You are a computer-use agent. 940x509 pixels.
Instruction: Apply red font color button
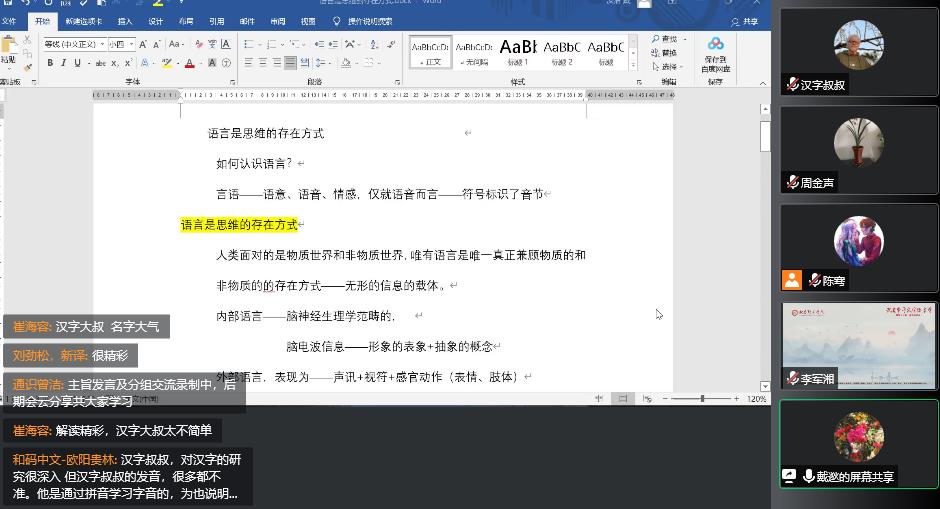(x=189, y=63)
